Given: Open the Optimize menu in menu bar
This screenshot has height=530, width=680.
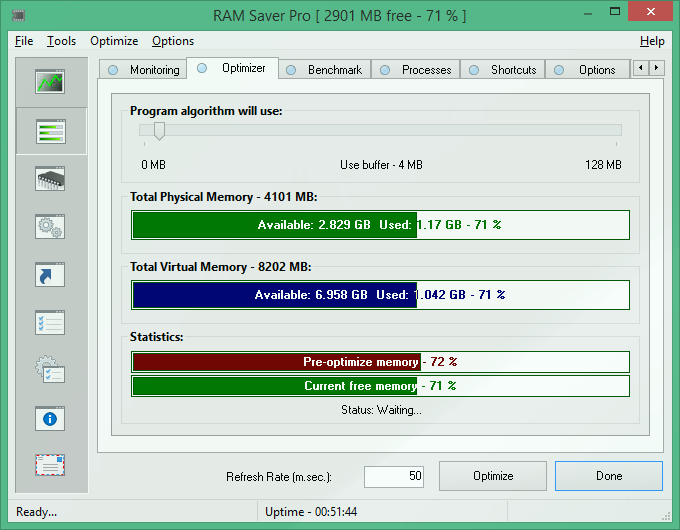Looking at the screenshot, I should tap(114, 41).
